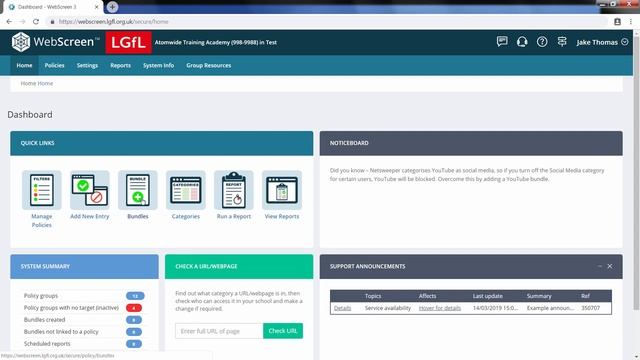Screen dimensions: 640x360
Task: Minimize the Support Announcements panel
Action: (x=600, y=266)
